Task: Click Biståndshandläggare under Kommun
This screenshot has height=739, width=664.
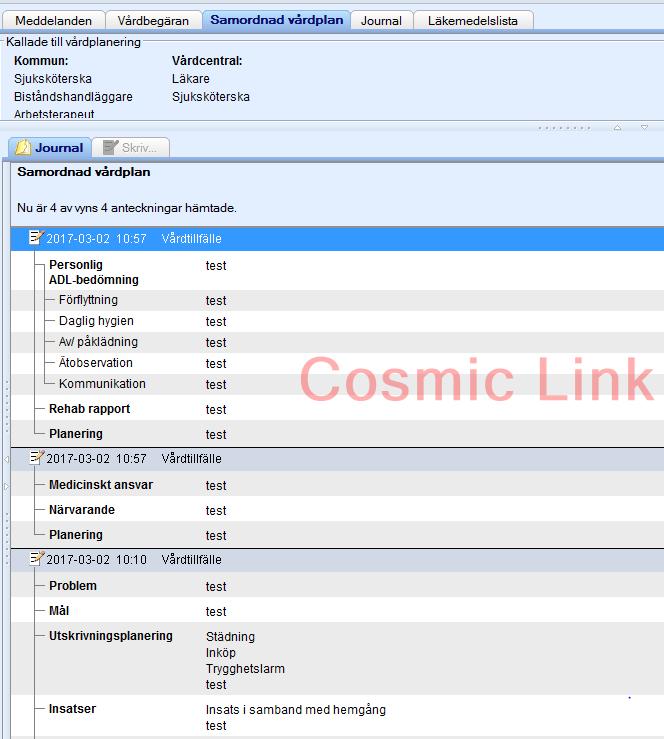Action: click(73, 97)
